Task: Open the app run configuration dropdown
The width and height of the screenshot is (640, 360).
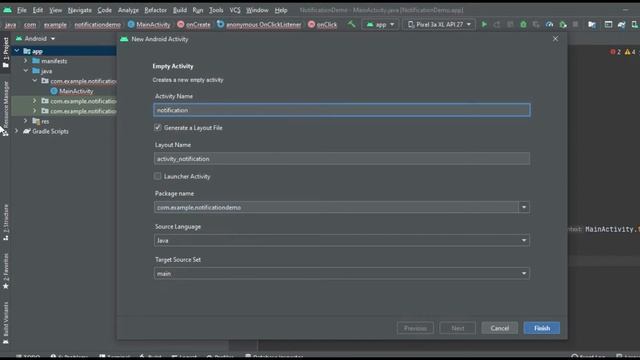Action: (x=380, y=24)
